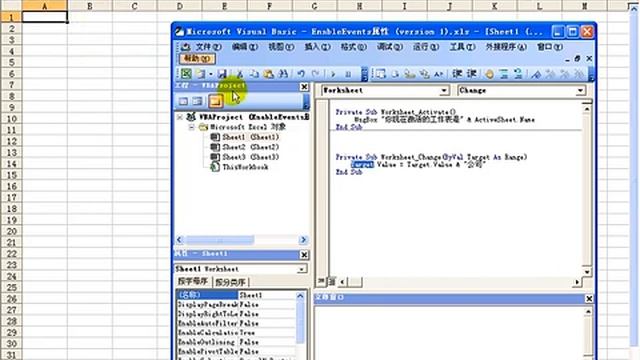The width and height of the screenshot is (640, 360).
Task: Click the Find binoculars icon
Action: click(283, 74)
